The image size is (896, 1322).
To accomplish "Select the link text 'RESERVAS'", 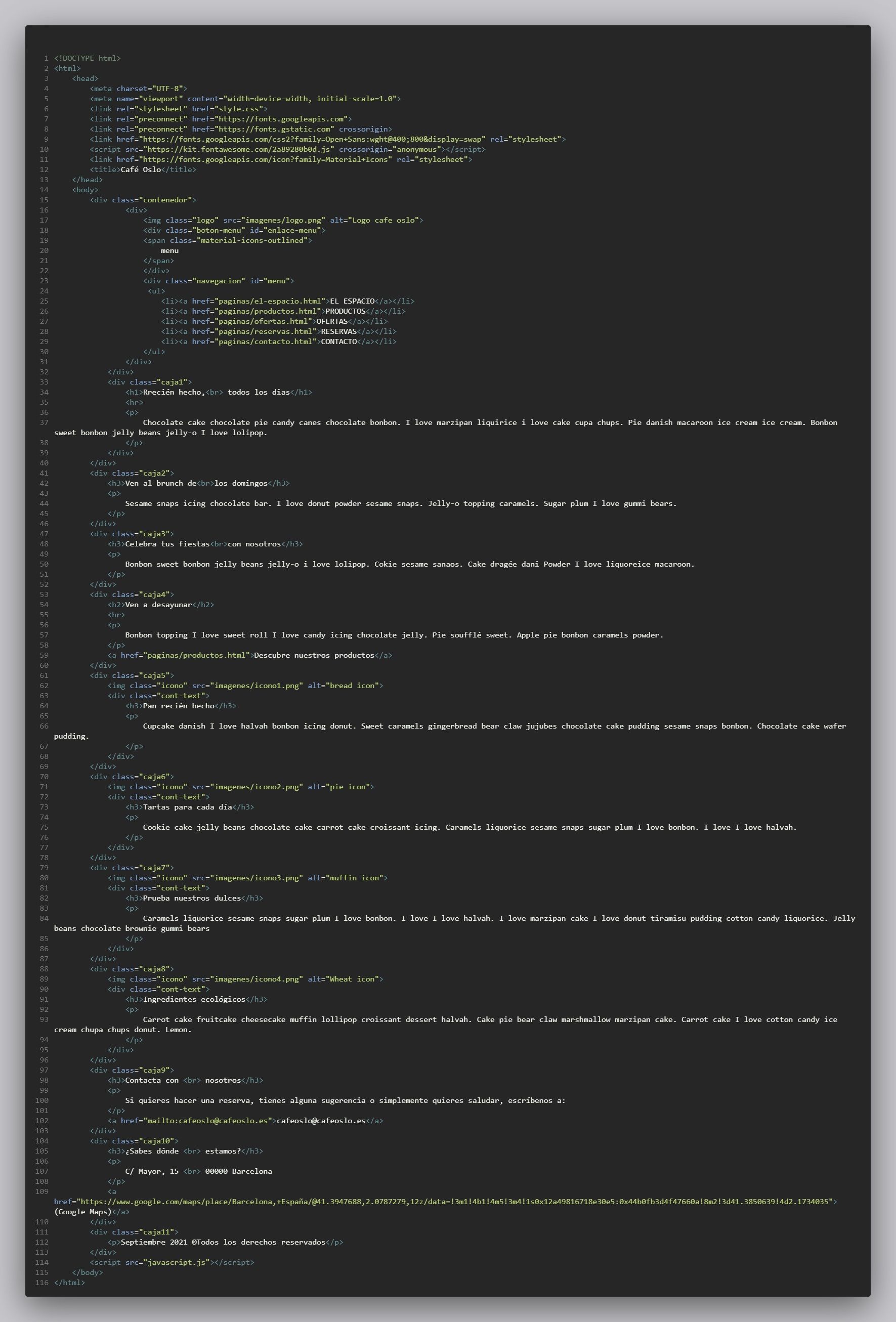I will click(339, 331).
